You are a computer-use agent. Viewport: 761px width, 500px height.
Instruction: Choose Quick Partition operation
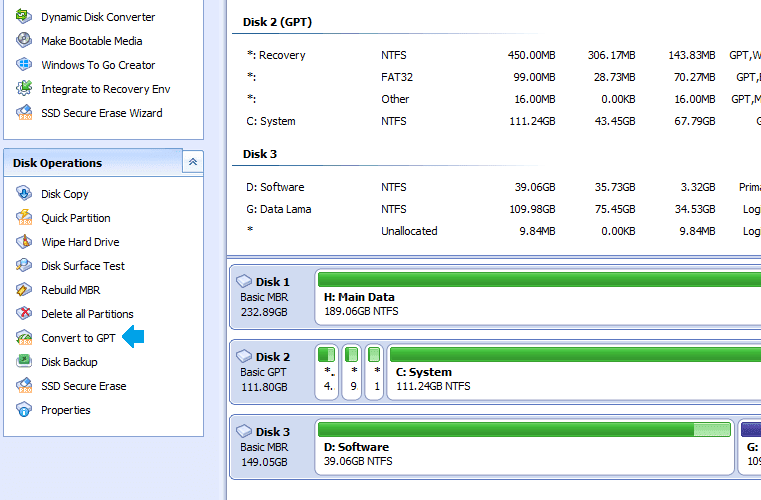[76, 218]
